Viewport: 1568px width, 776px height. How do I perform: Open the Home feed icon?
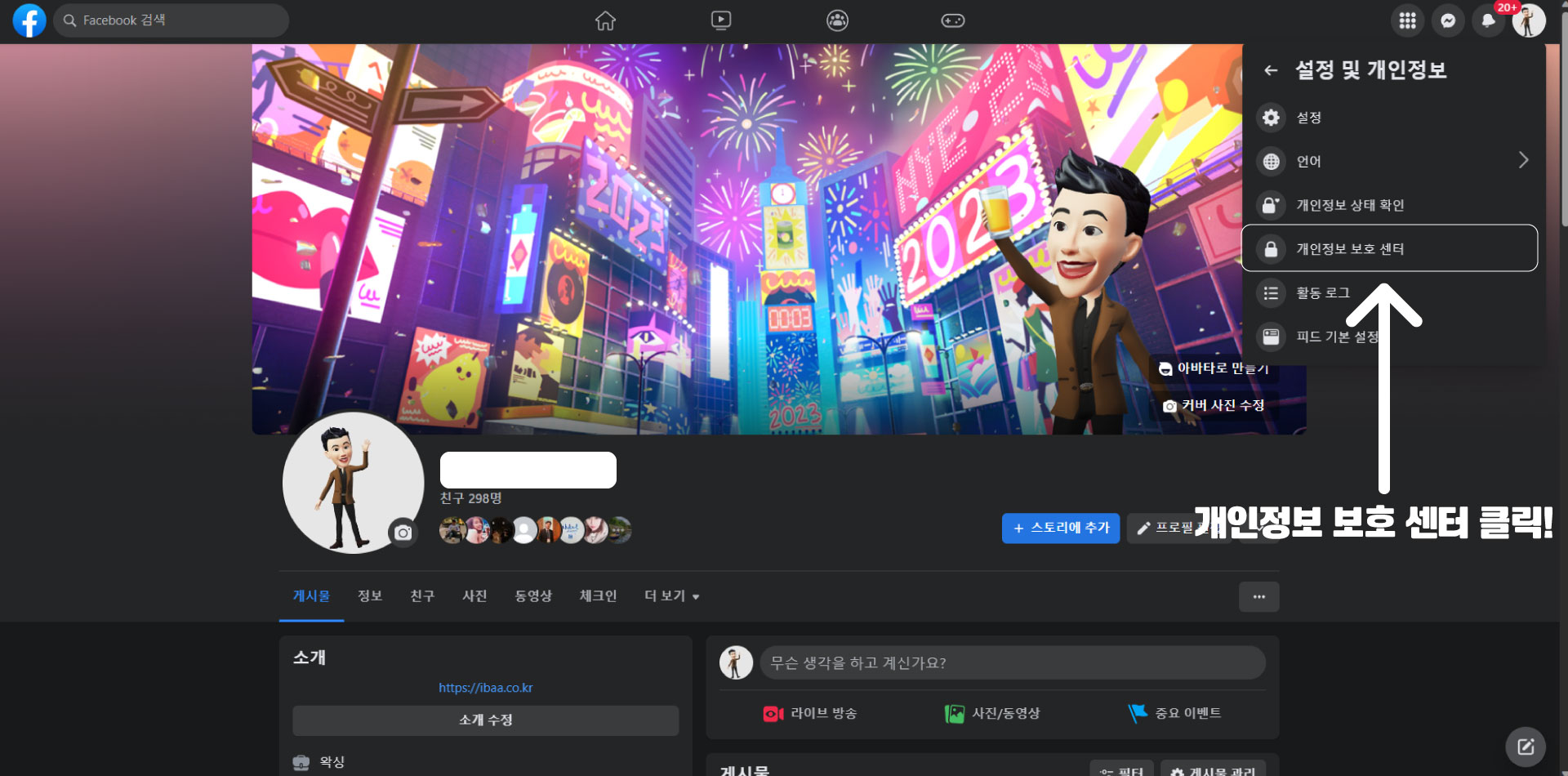click(605, 20)
